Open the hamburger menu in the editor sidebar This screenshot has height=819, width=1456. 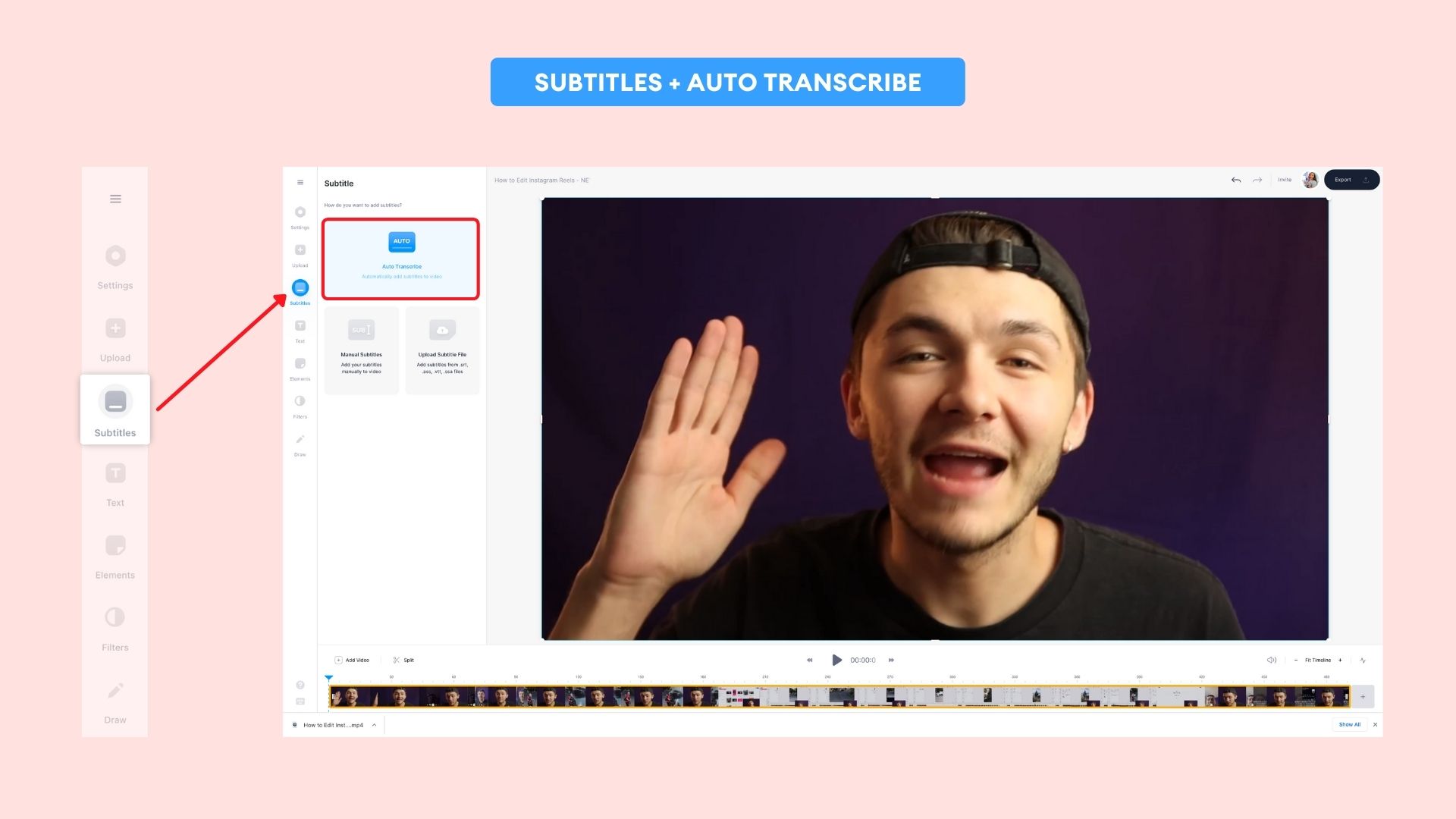click(x=300, y=183)
